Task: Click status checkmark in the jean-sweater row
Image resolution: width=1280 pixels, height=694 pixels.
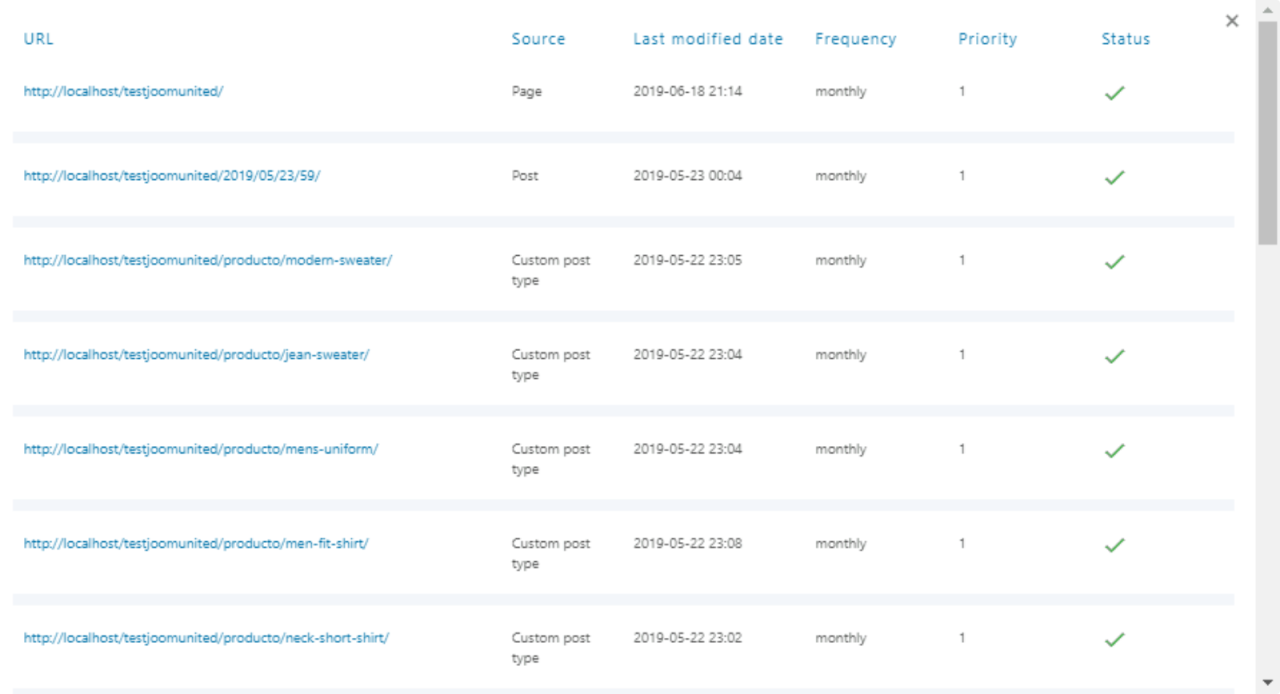Action: point(1114,356)
